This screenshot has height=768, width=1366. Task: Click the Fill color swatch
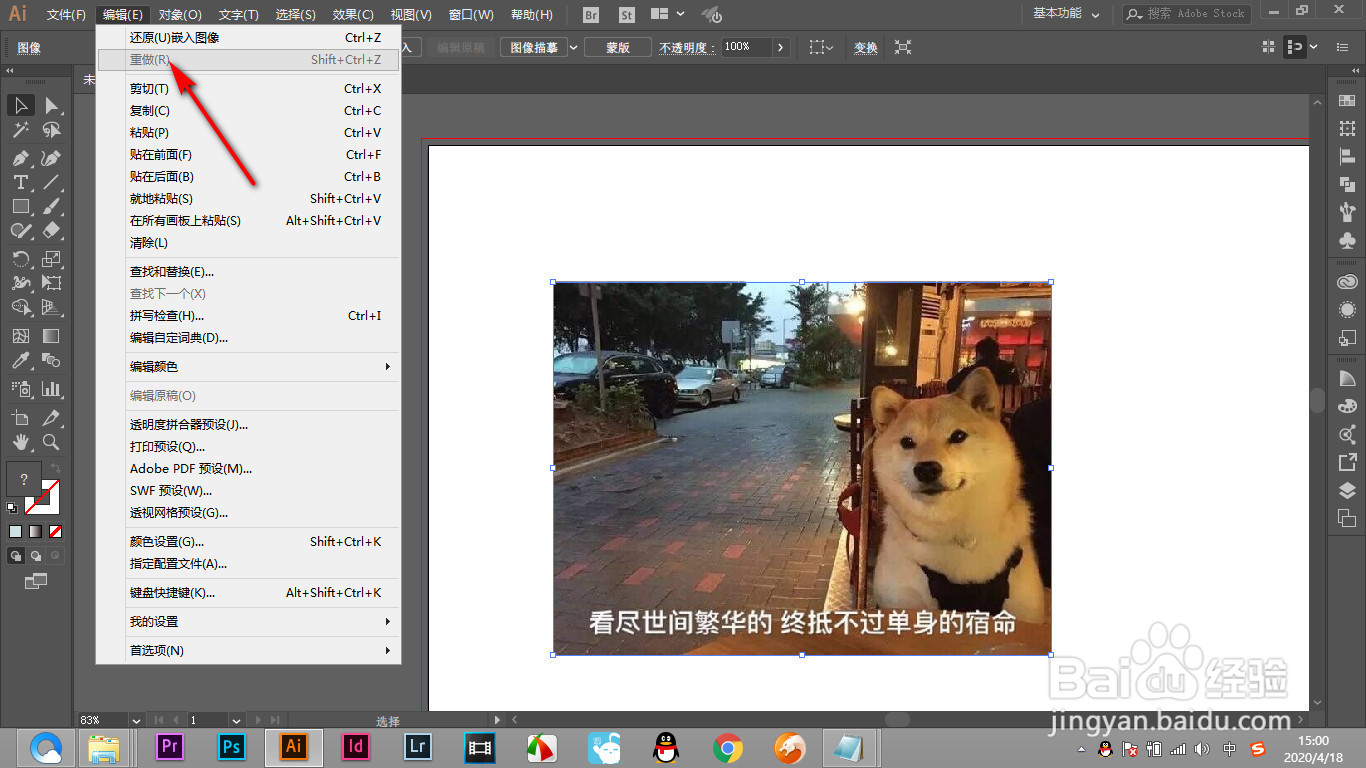click(x=24, y=480)
